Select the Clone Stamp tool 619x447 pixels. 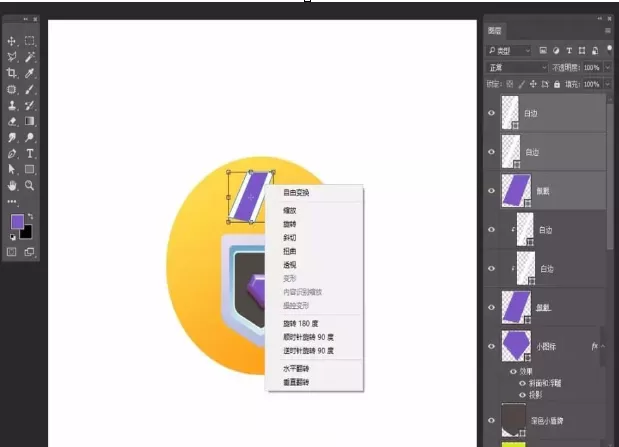click(x=11, y=105)
